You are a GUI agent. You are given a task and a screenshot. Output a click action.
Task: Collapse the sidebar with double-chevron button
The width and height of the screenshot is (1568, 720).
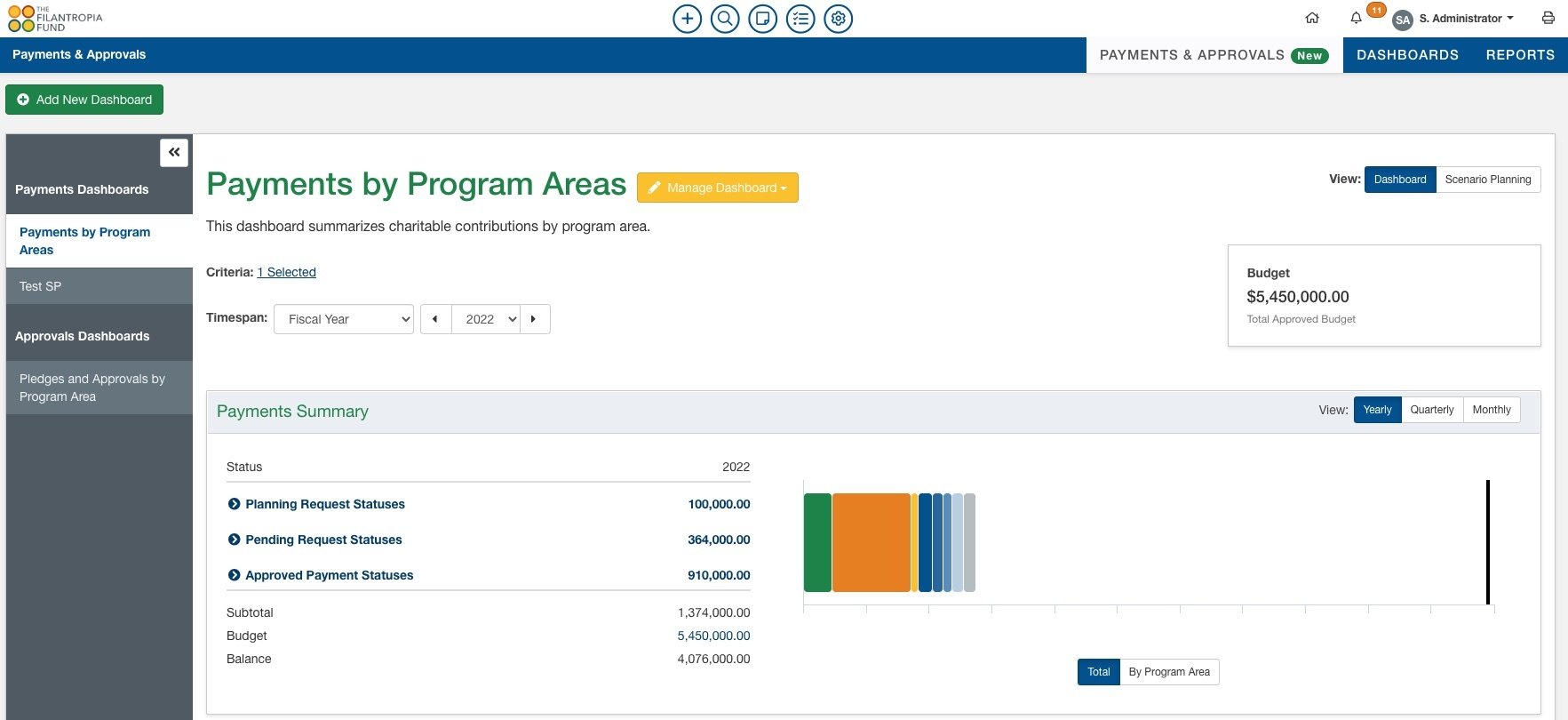click(174, 153)
